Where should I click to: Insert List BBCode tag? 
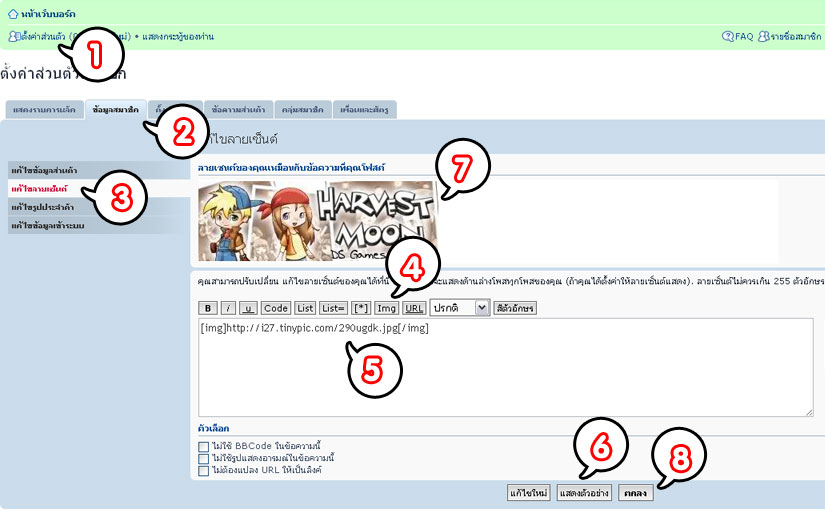point(305,308)
